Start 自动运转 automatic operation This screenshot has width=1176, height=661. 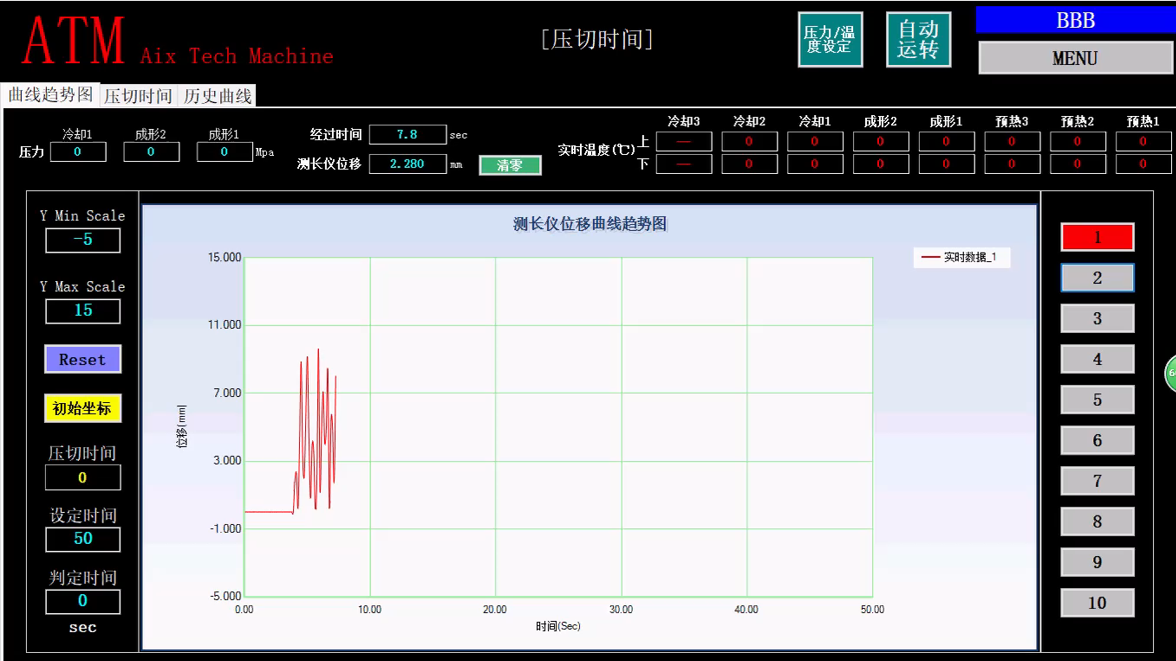pyautogui.click(x=918, y=39)
